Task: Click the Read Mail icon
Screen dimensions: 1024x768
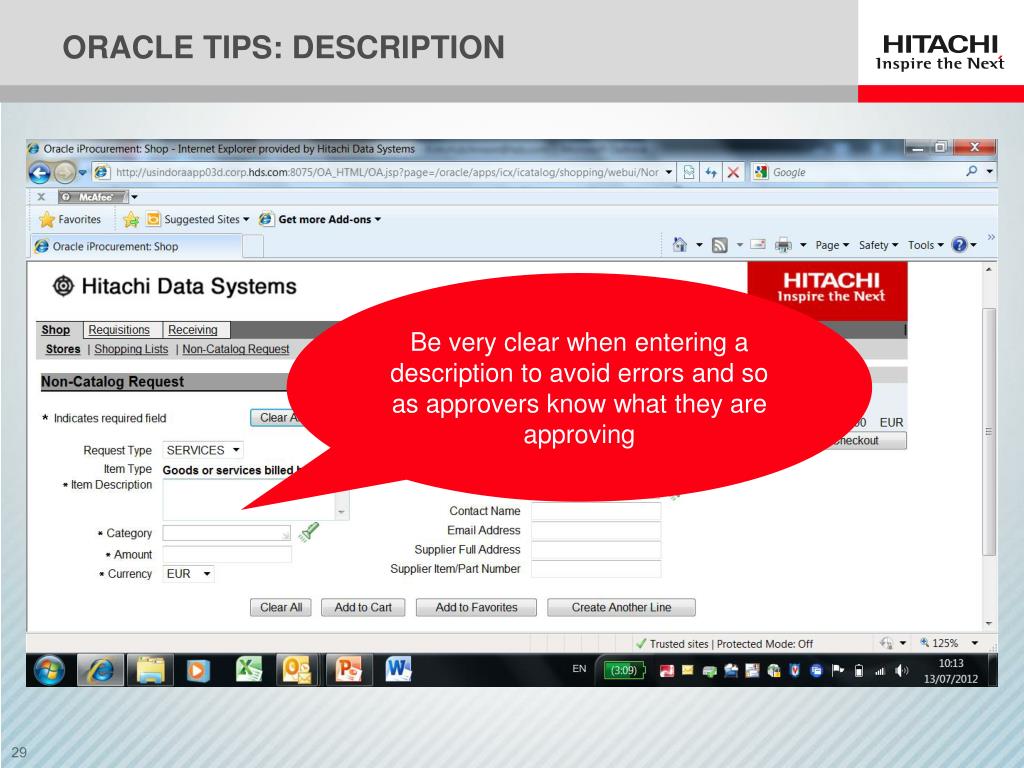Action: (758, 244)
